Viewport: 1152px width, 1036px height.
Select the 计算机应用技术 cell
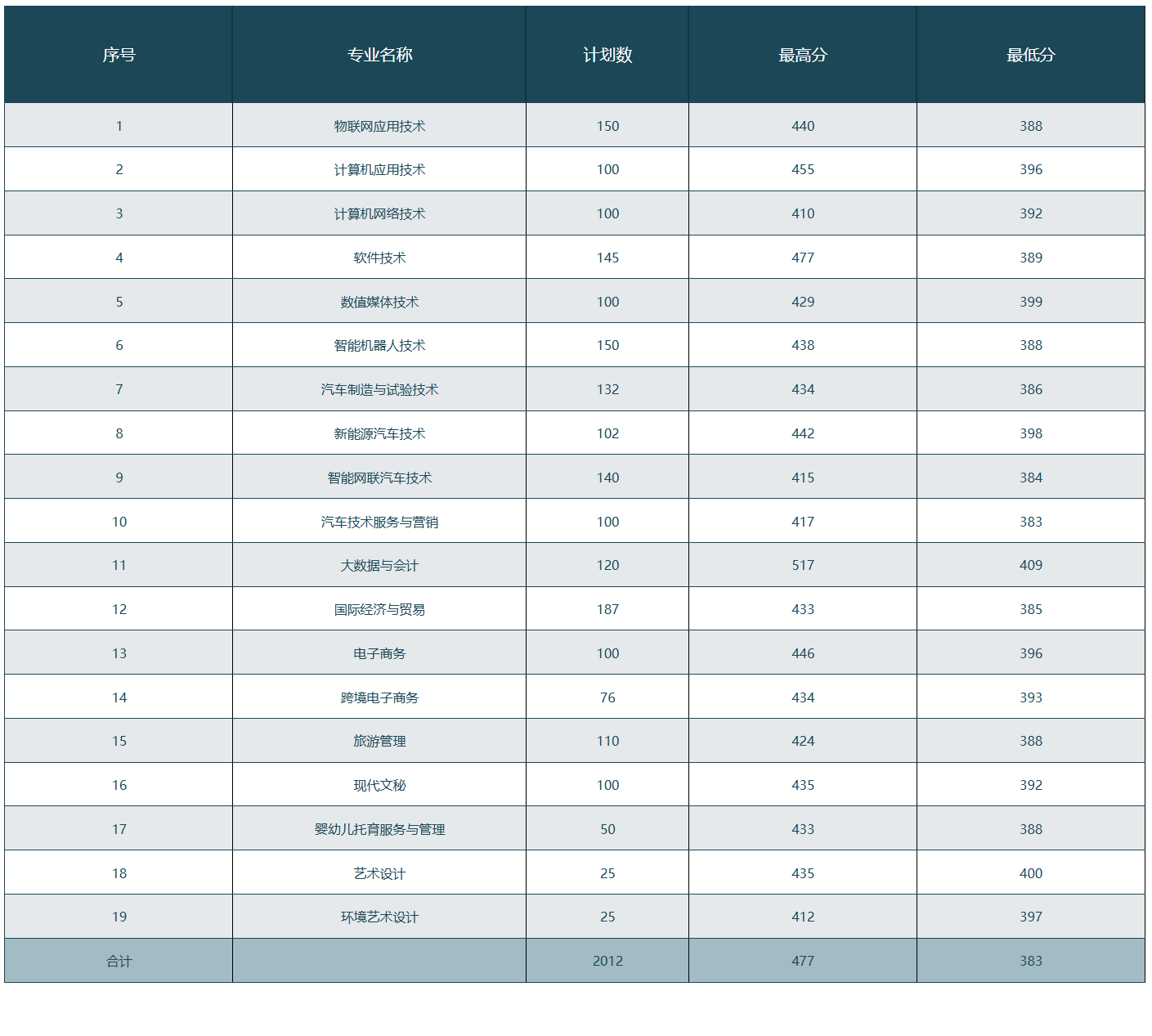(x=379, y=169)
